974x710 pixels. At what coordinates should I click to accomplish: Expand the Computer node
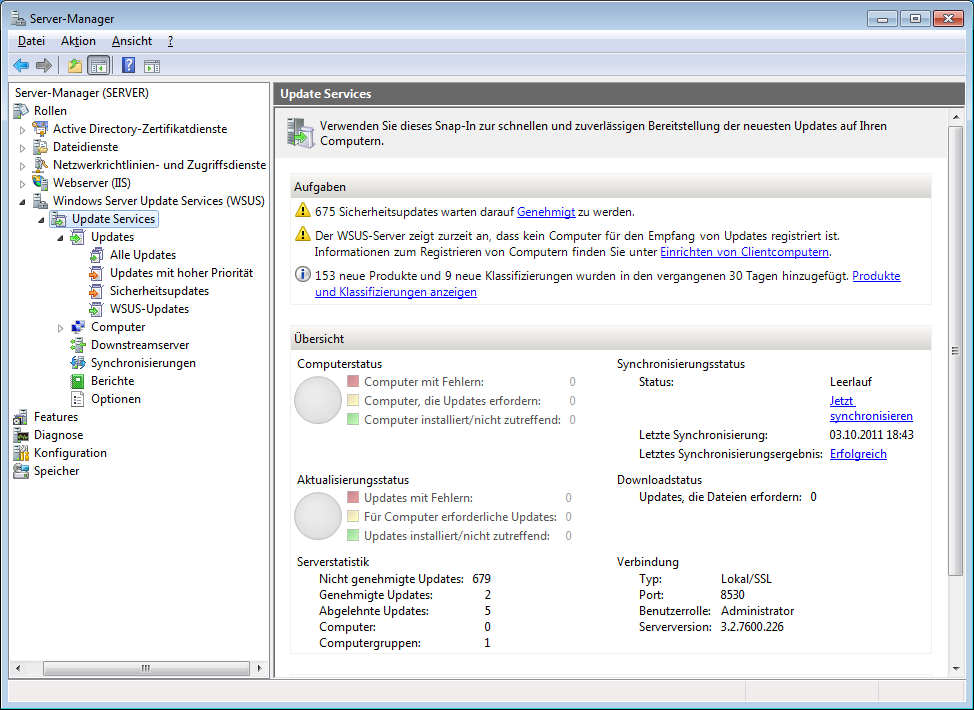60,328
